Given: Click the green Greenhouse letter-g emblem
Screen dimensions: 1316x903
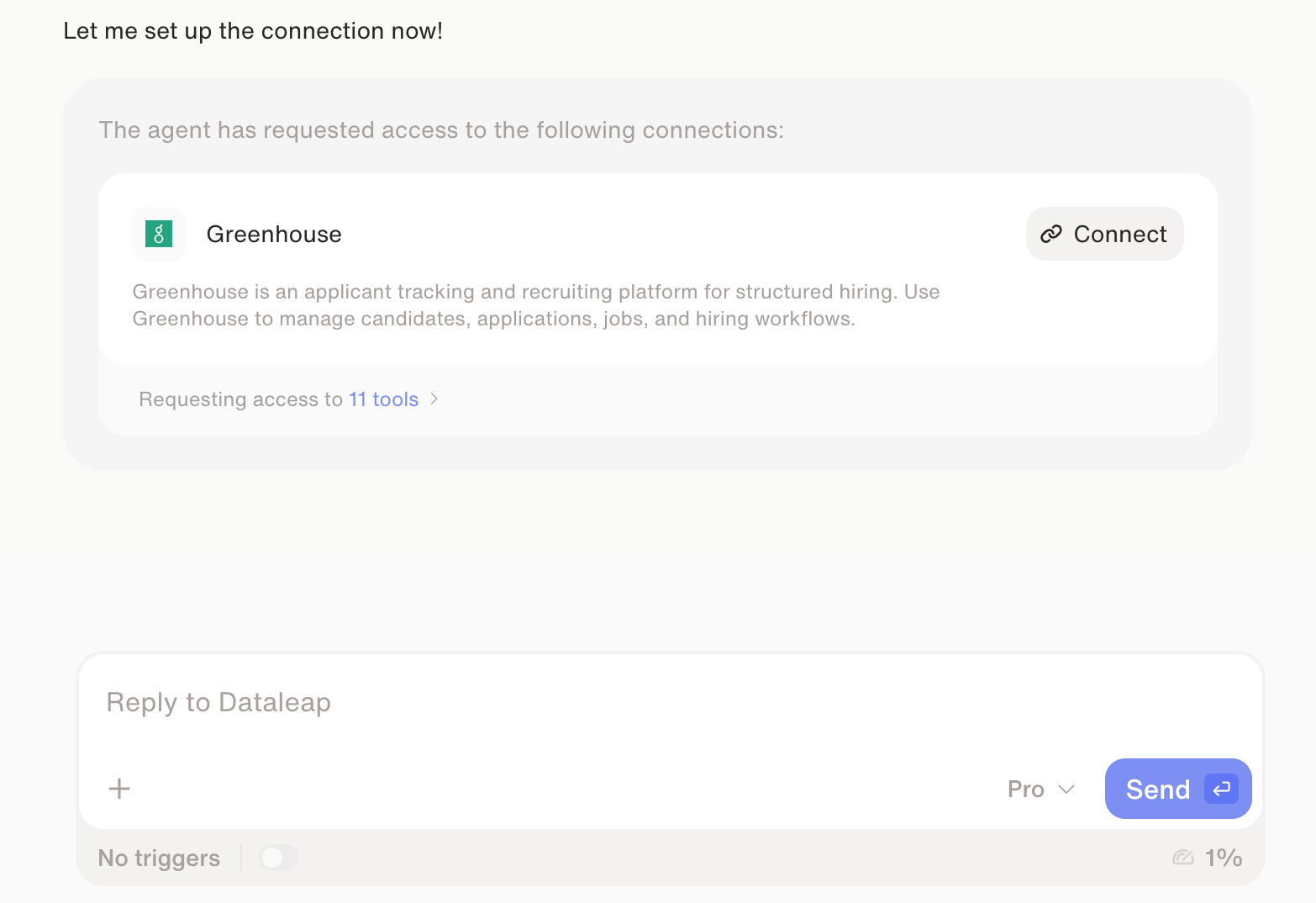Looking at the screenshot, I should (x=158, y=234).
